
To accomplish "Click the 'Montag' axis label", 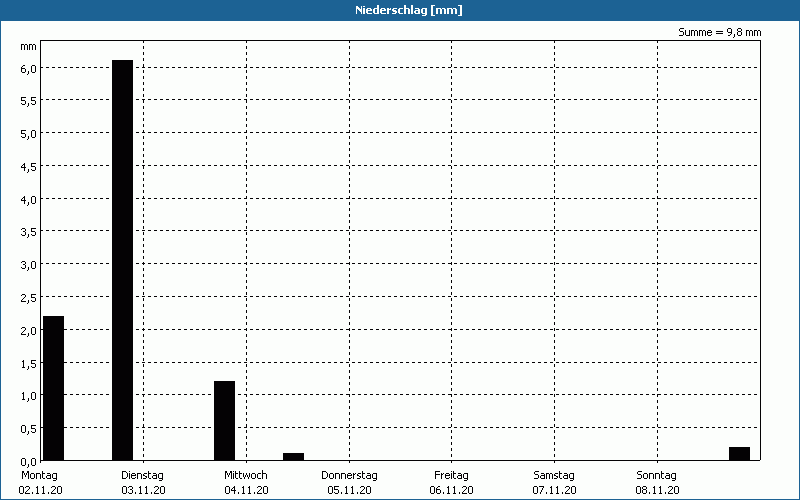I will (40, 475).
